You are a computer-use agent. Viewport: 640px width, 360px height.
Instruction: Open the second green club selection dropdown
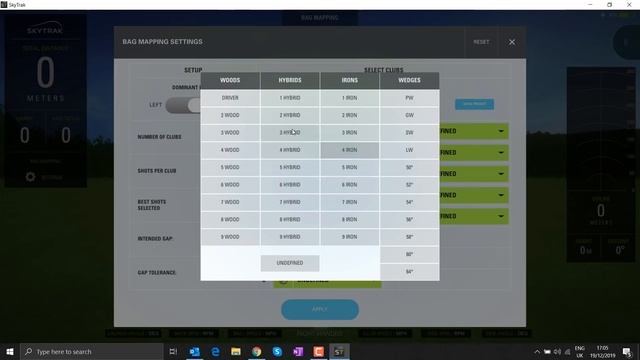click(x=474, y=153)
